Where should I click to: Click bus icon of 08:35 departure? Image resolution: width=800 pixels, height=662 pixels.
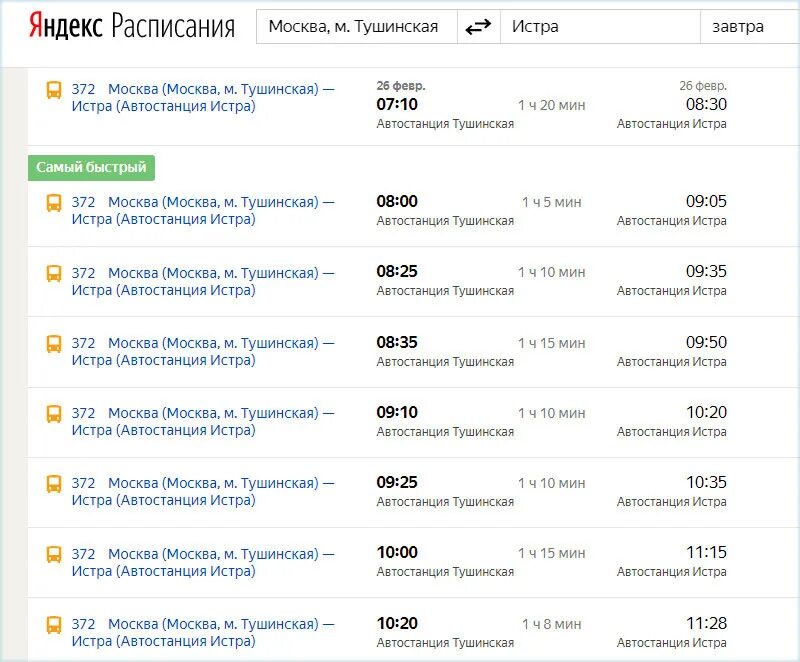point(54,344)
